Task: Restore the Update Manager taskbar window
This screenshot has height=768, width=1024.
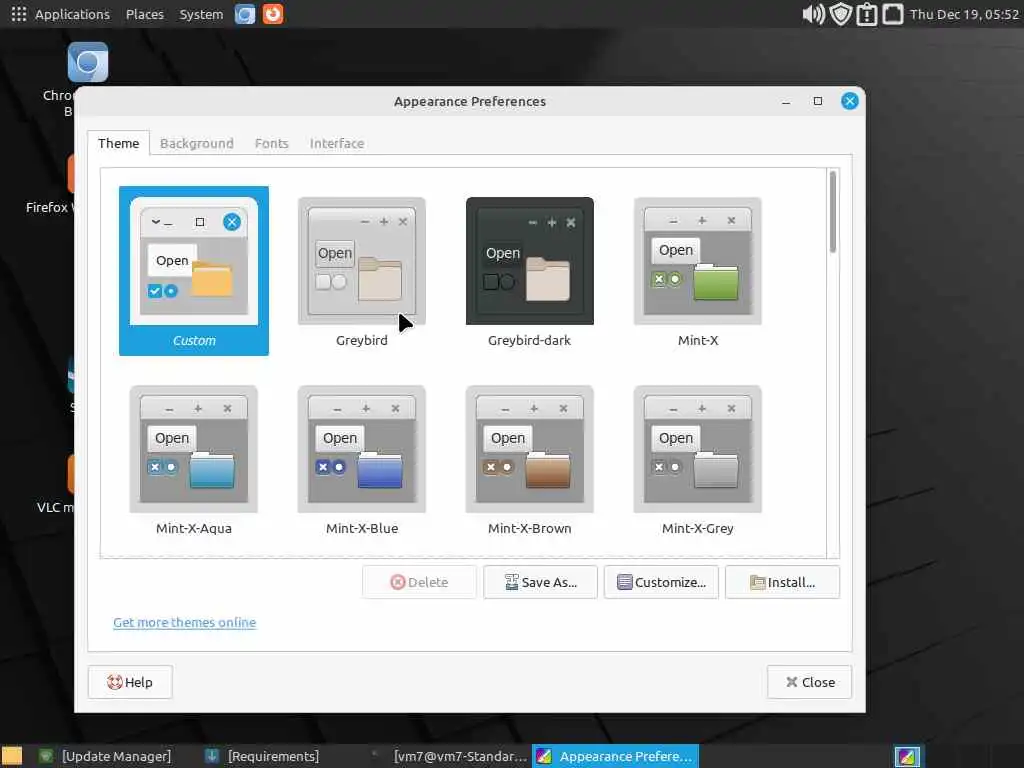Action: pyautogui.click(x=104, y=756)
